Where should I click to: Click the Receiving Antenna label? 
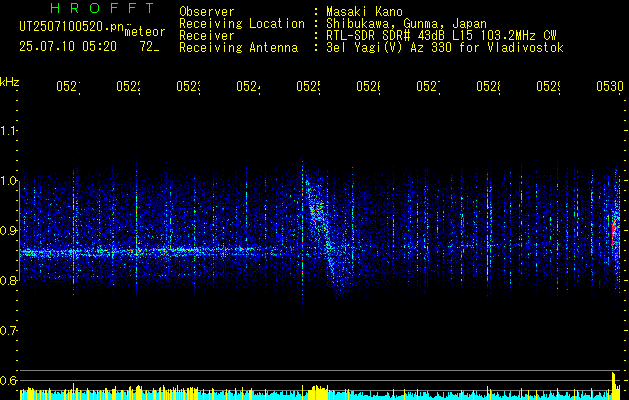point(238,48)
